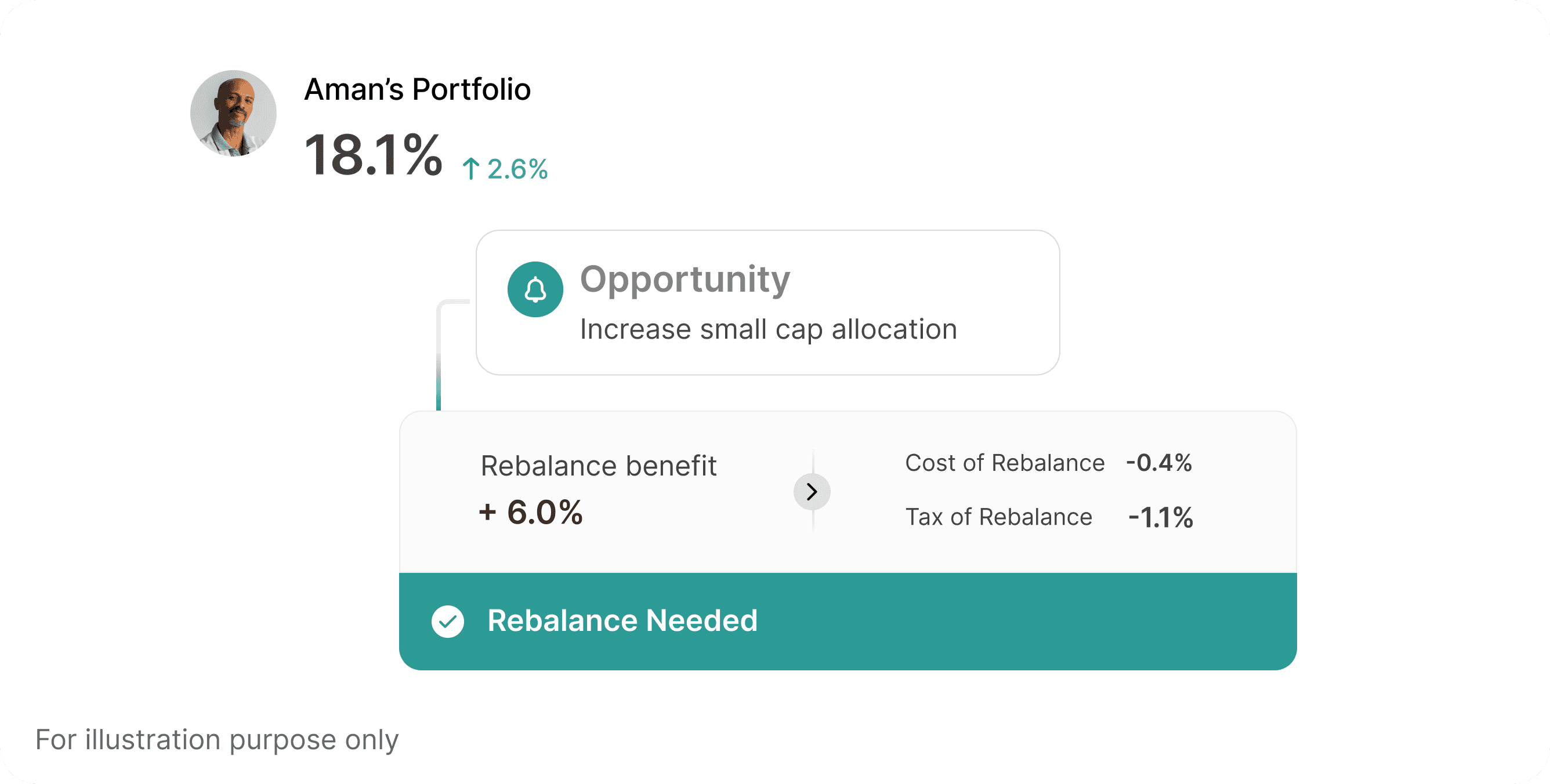The width and height of the screenshot is (1550, 784).
Task: Open the Aman's Portfolio heading
Action: tap(417, 90)
